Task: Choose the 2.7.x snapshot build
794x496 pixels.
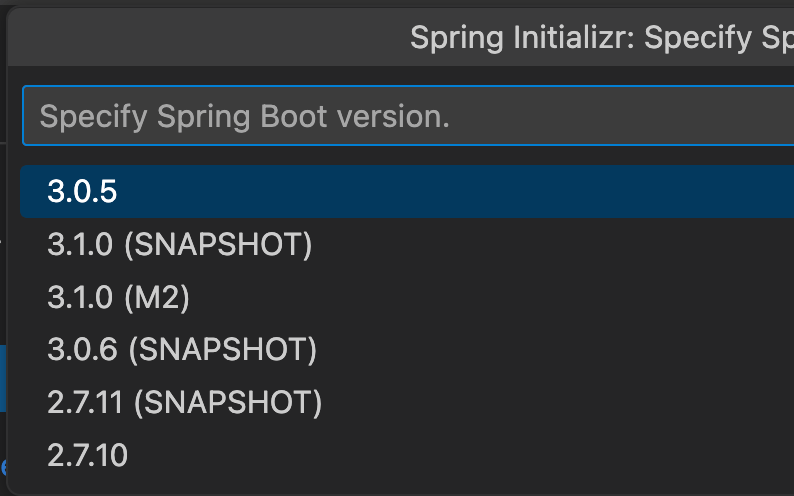Action: (407, 402)
